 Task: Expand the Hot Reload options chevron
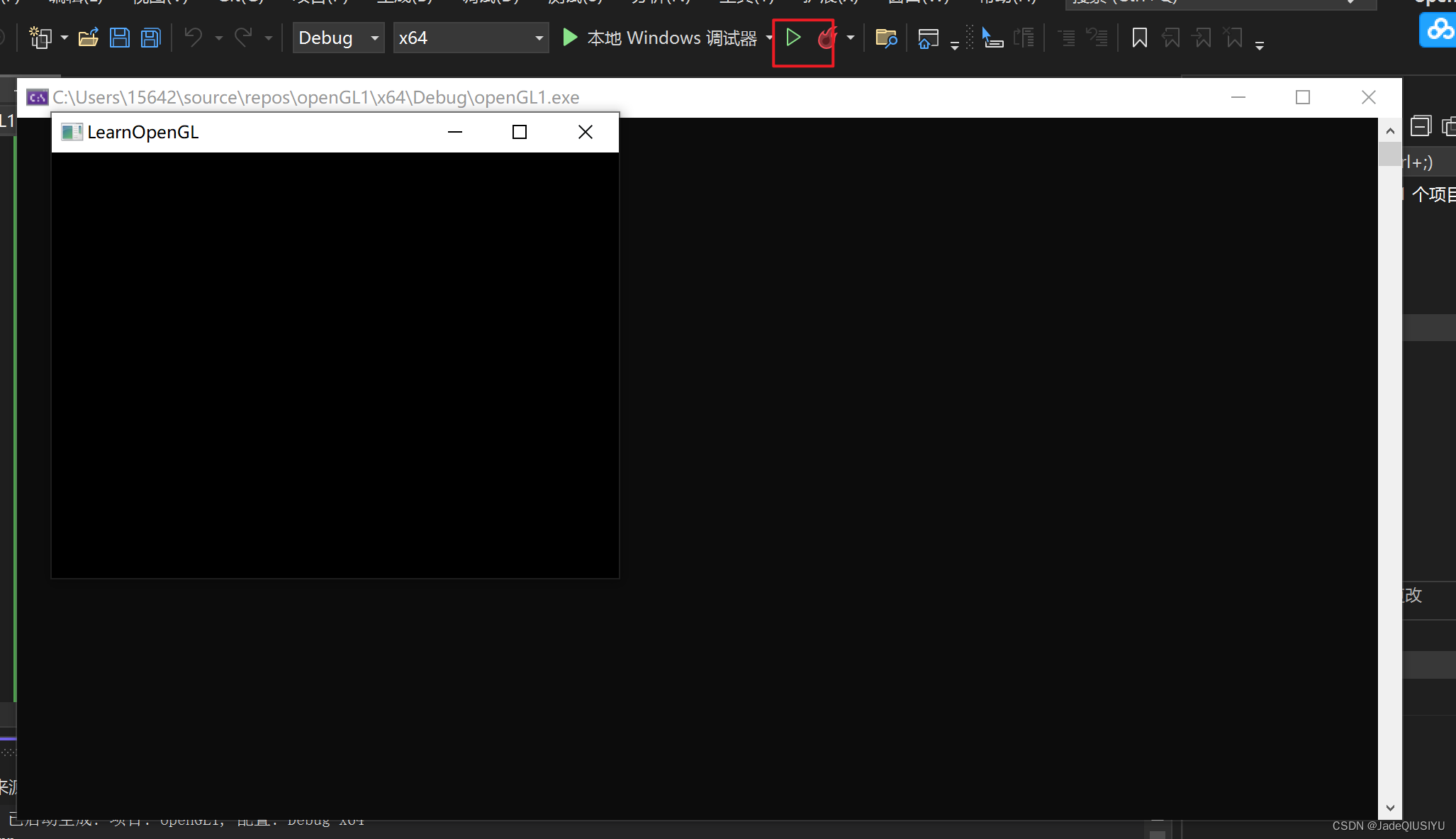849,38
